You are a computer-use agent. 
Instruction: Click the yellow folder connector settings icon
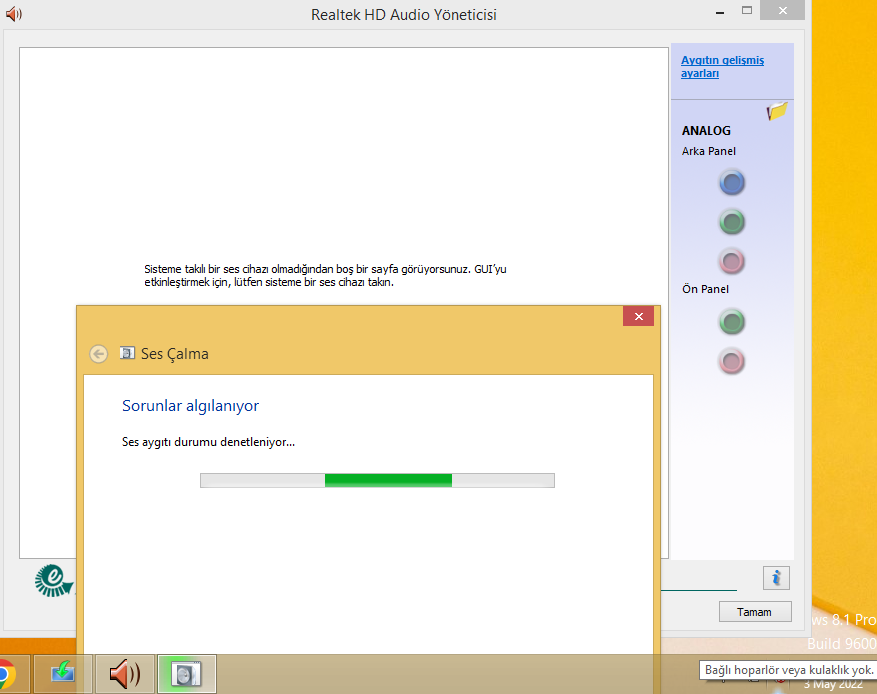777,111
